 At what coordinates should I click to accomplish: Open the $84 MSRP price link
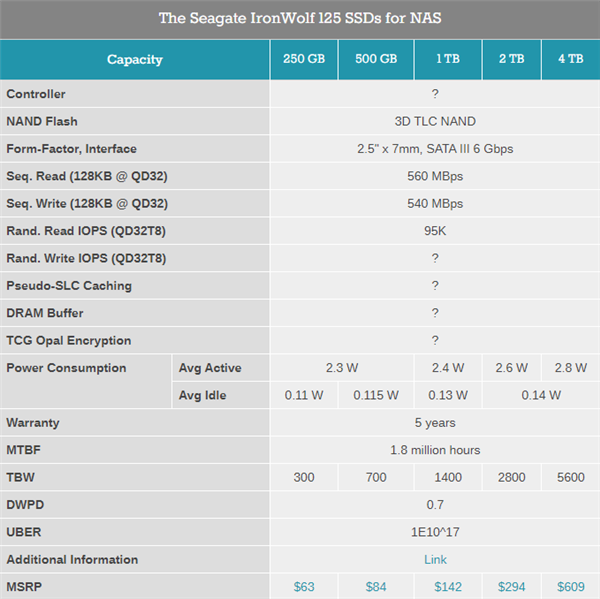tap(376, 586)
